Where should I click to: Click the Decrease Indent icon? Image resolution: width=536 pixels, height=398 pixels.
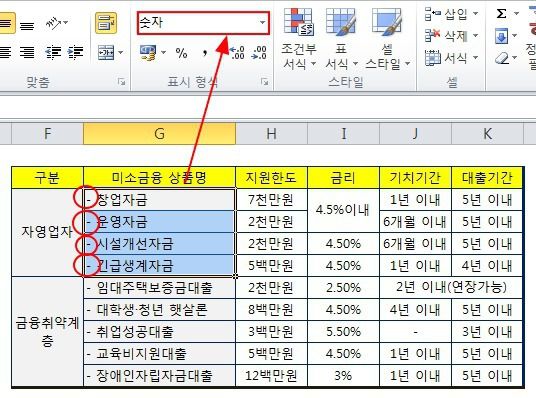53,53
